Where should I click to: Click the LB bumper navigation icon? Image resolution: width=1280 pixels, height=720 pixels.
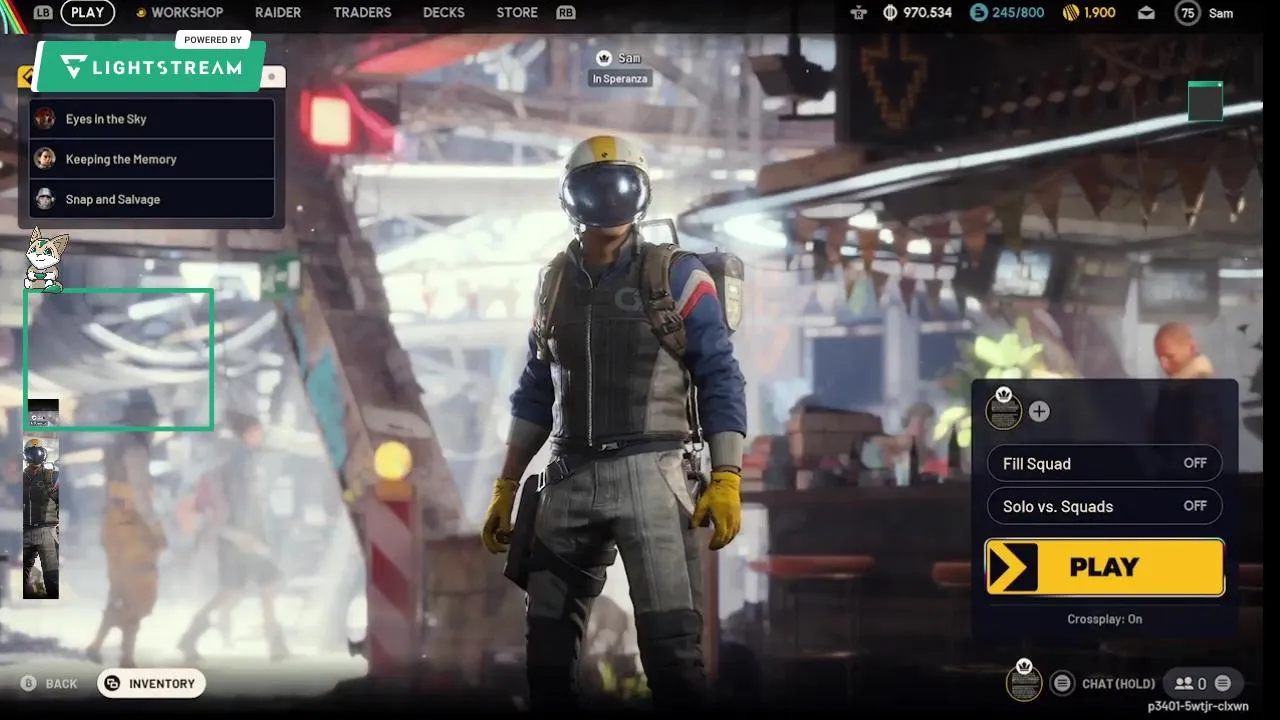point(43,13)
